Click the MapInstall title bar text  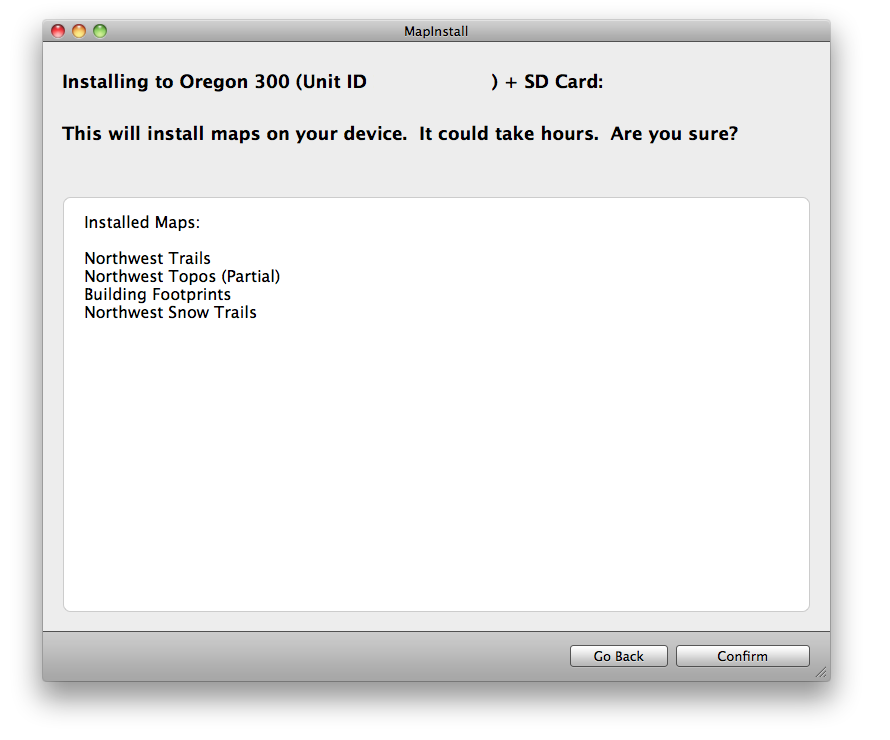[436, 31]
